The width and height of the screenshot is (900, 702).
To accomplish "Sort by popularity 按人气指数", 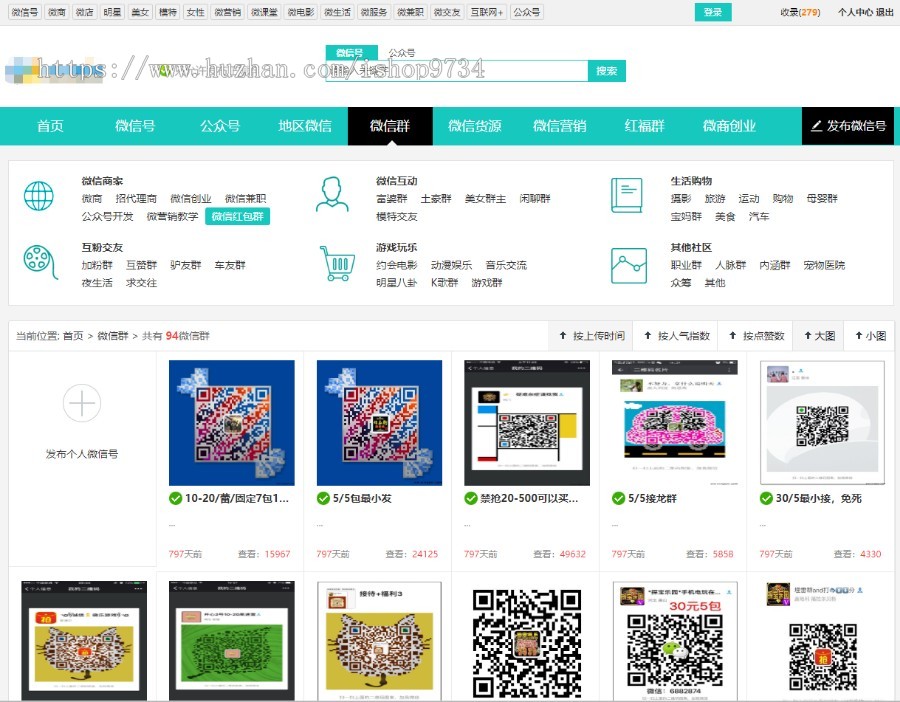I will pos(677,336).
